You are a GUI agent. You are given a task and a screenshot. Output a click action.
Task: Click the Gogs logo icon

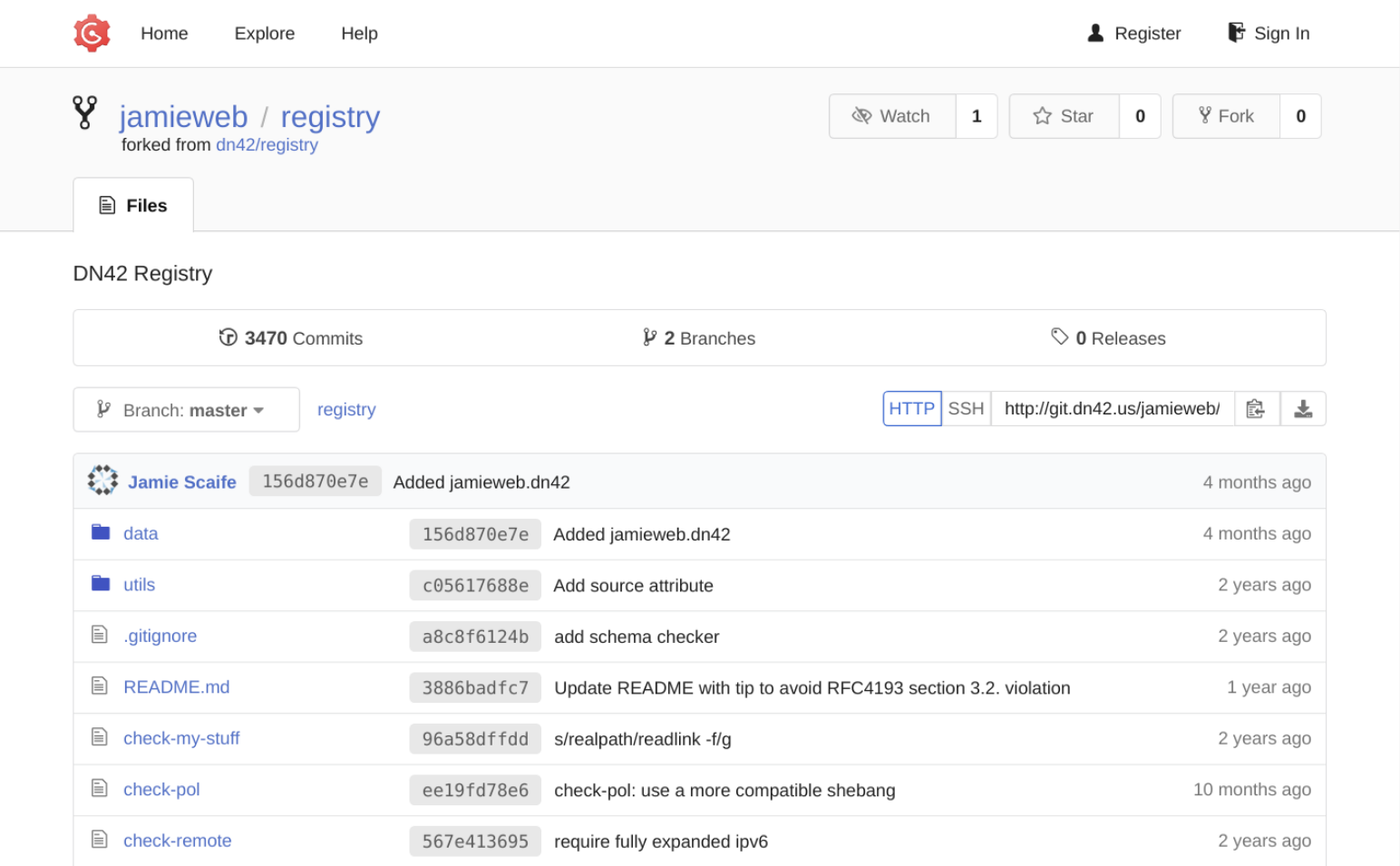(92, 34)
